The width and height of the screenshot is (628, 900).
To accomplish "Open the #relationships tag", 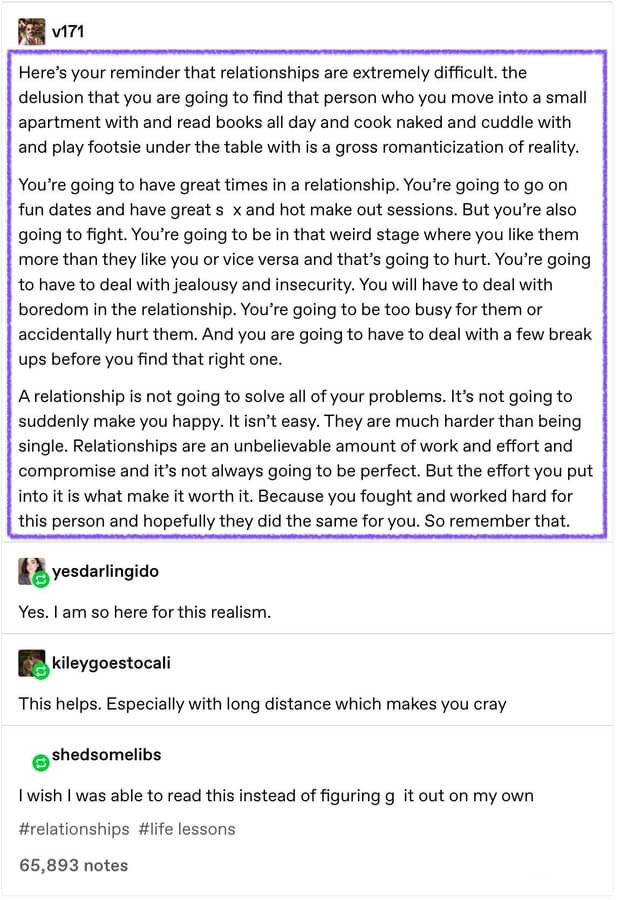I will tap(74, 829).
